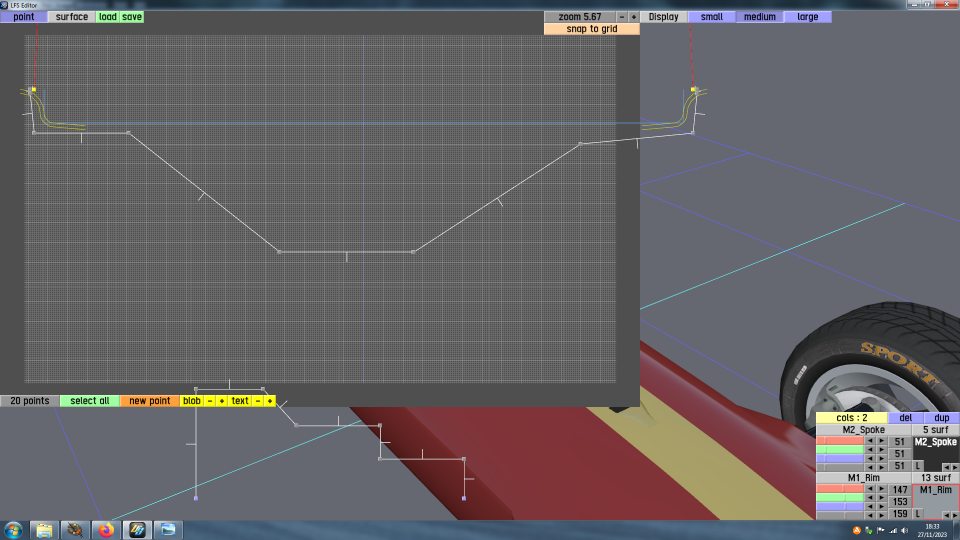Click the del colour button

click(906, 418)
